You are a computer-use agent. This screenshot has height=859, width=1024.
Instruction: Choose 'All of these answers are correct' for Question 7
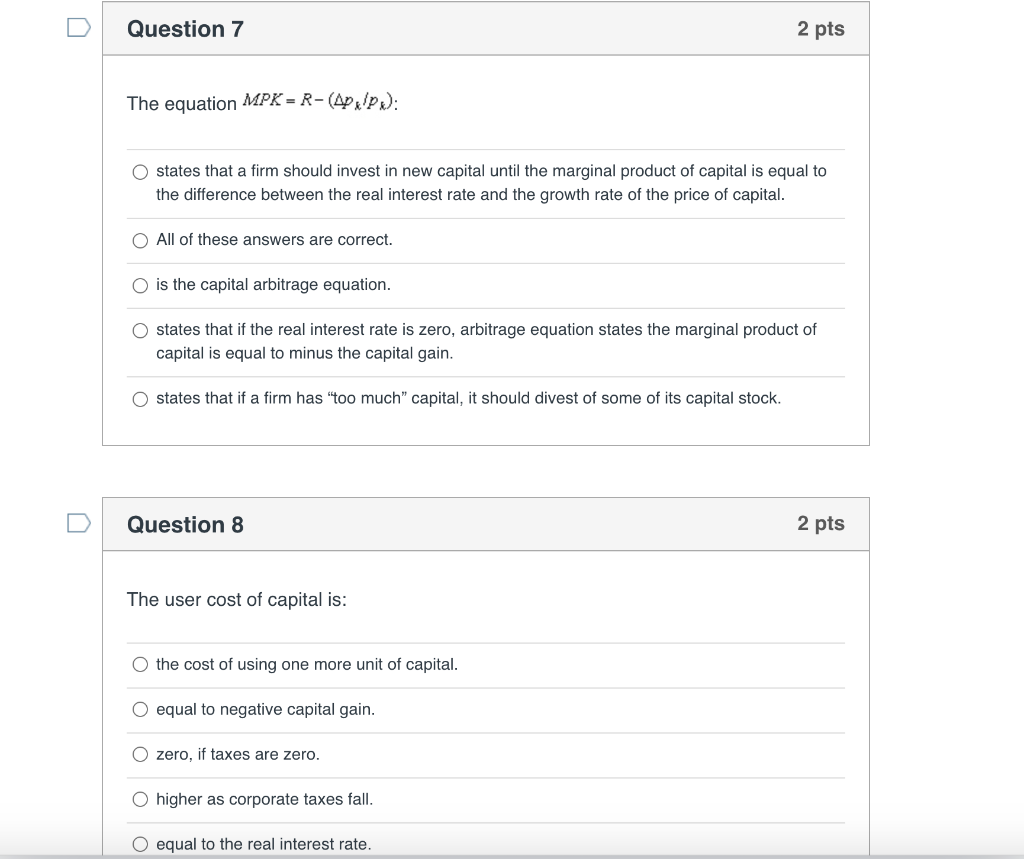click(x=140, y=240)
